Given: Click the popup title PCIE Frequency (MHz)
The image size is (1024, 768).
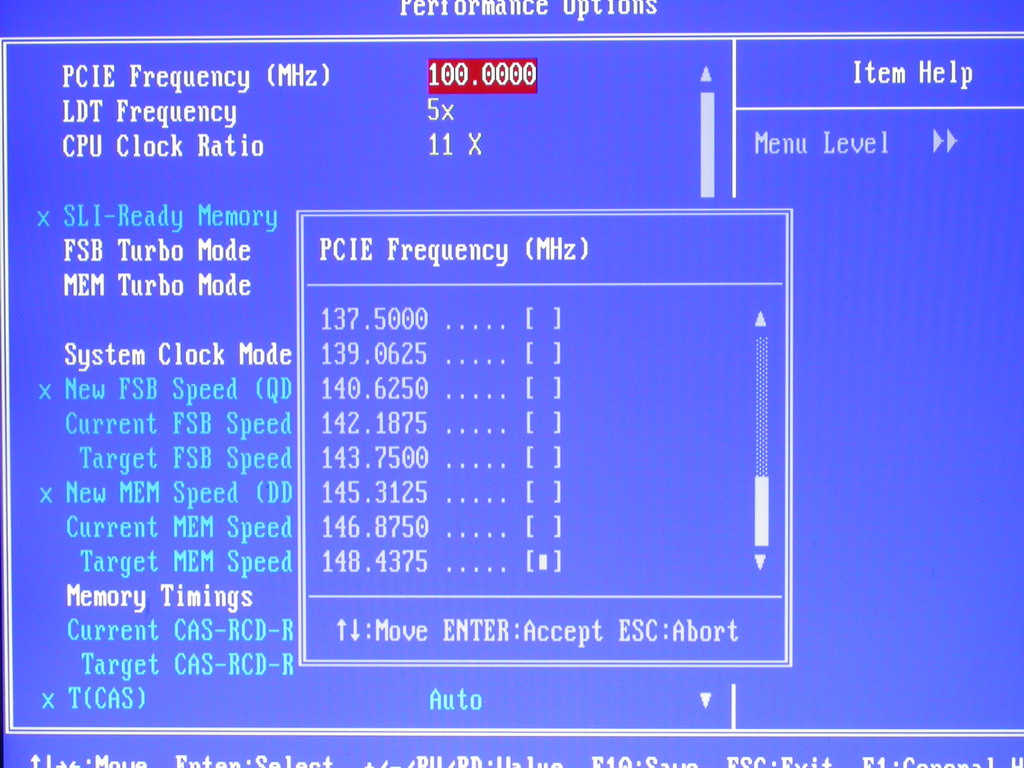Looking at the screenshot, I should (454, 250).
